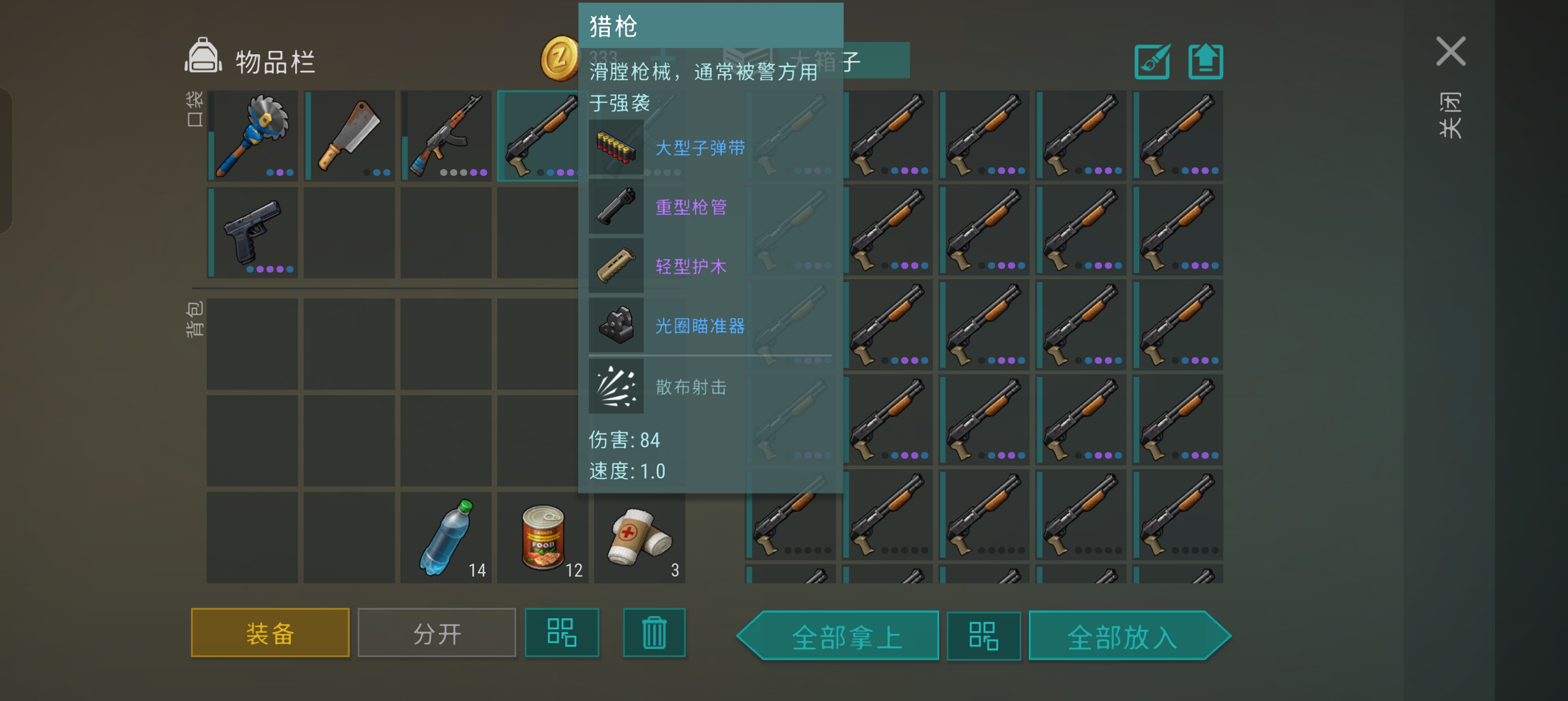Select the AK rifle inventory slot

pyautogui.click(x=446, y=136)
